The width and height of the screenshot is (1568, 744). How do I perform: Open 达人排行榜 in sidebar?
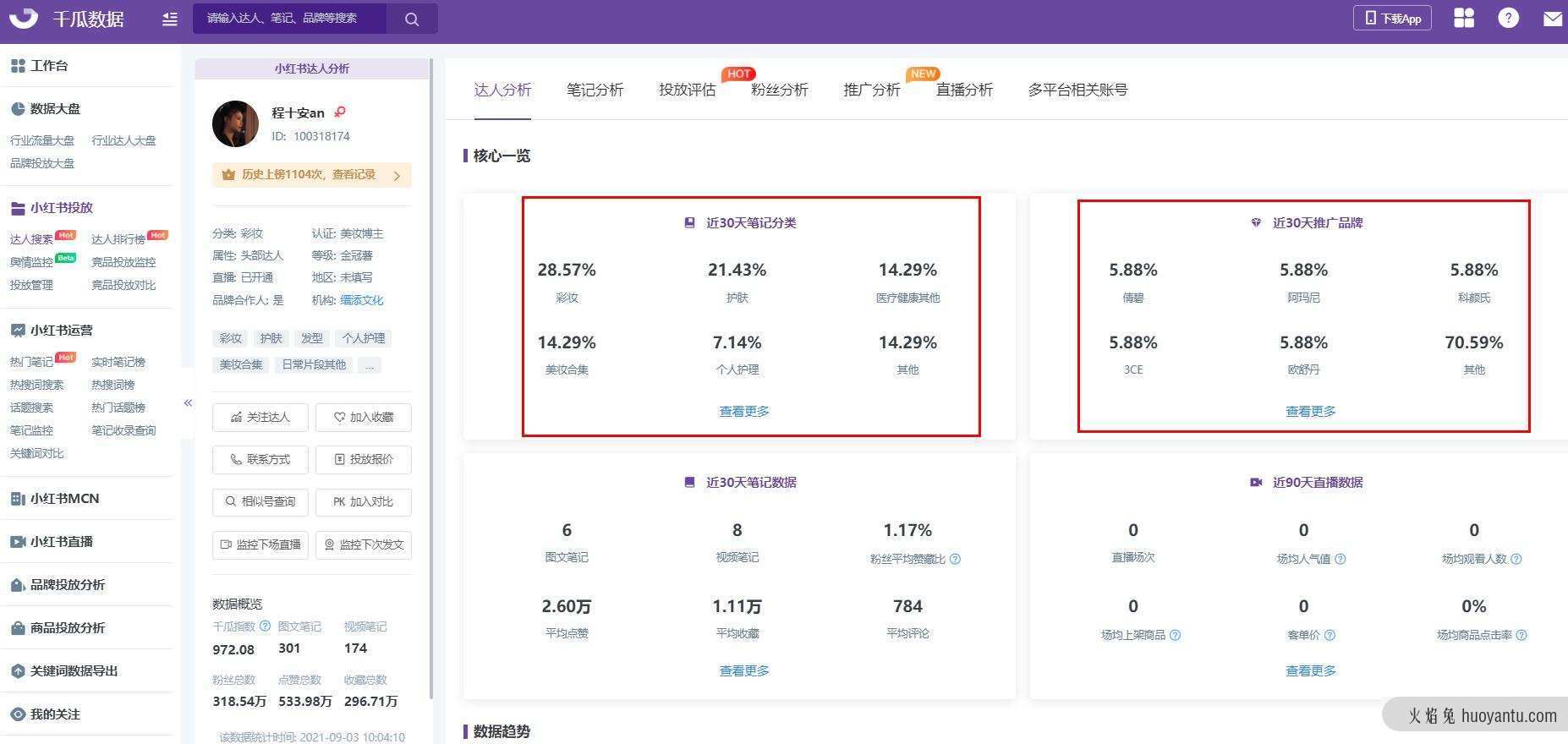point(118,239)
